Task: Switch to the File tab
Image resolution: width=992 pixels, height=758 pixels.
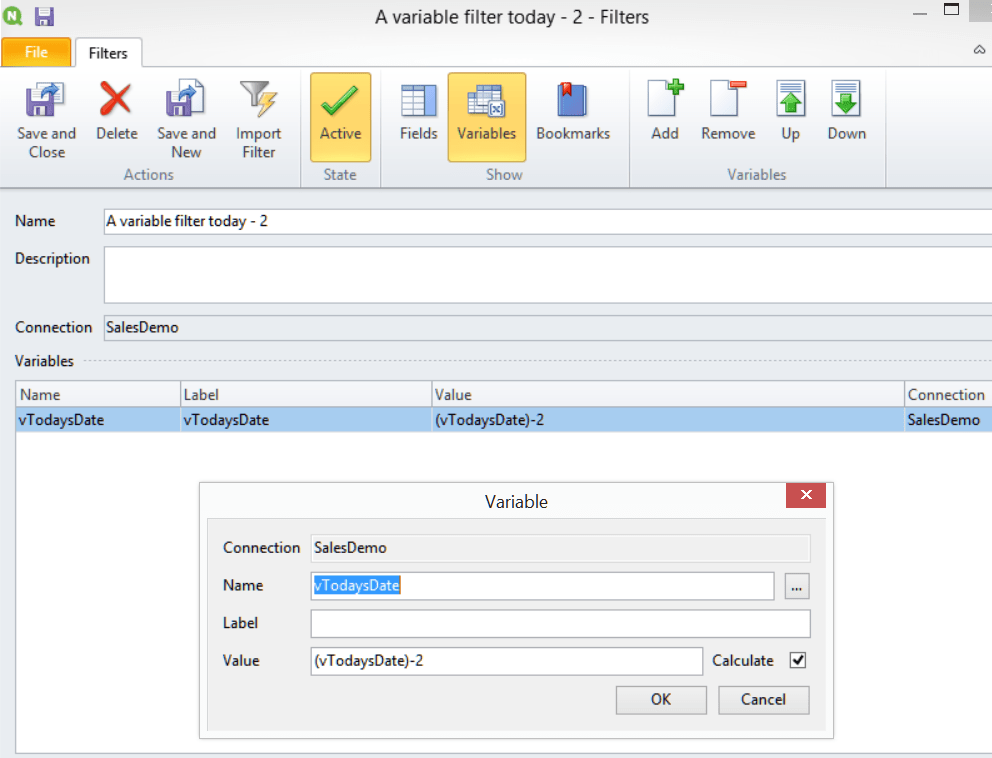Action: [x=36, y=52]
